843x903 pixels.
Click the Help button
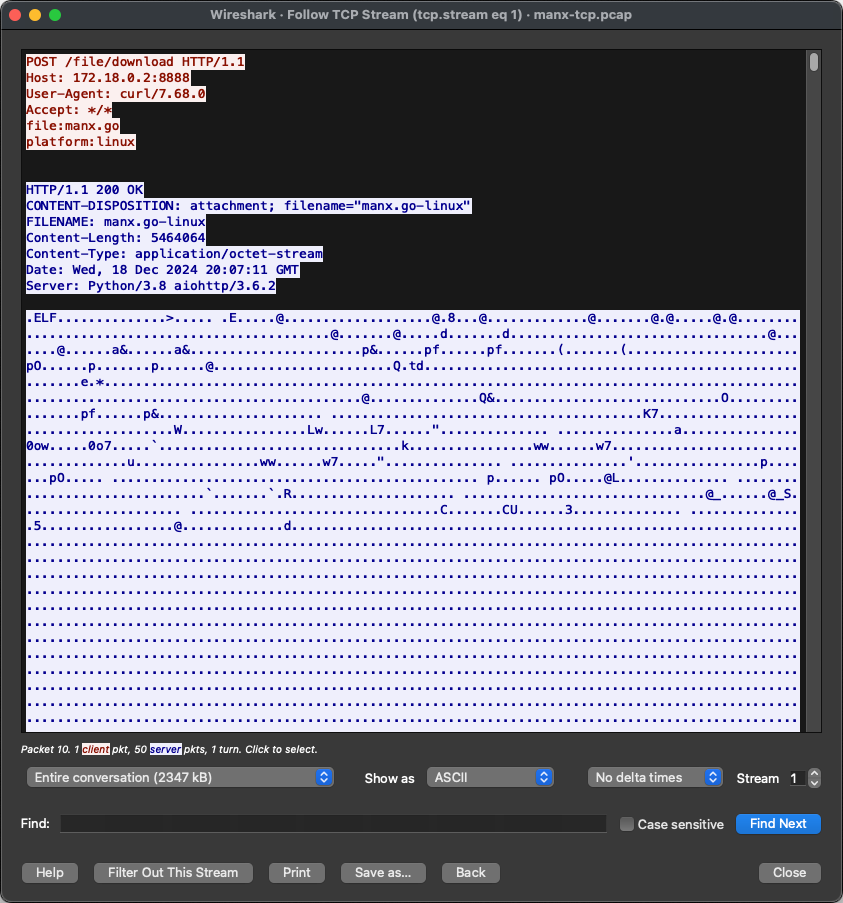click(x=49, y=872)
